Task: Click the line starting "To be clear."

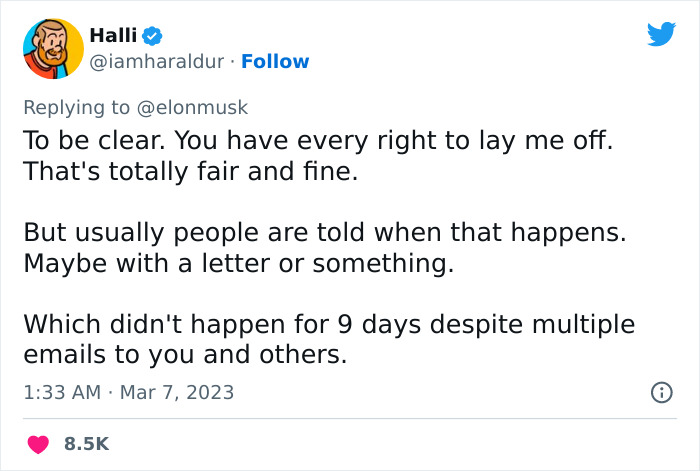Action: pos(318,141)
